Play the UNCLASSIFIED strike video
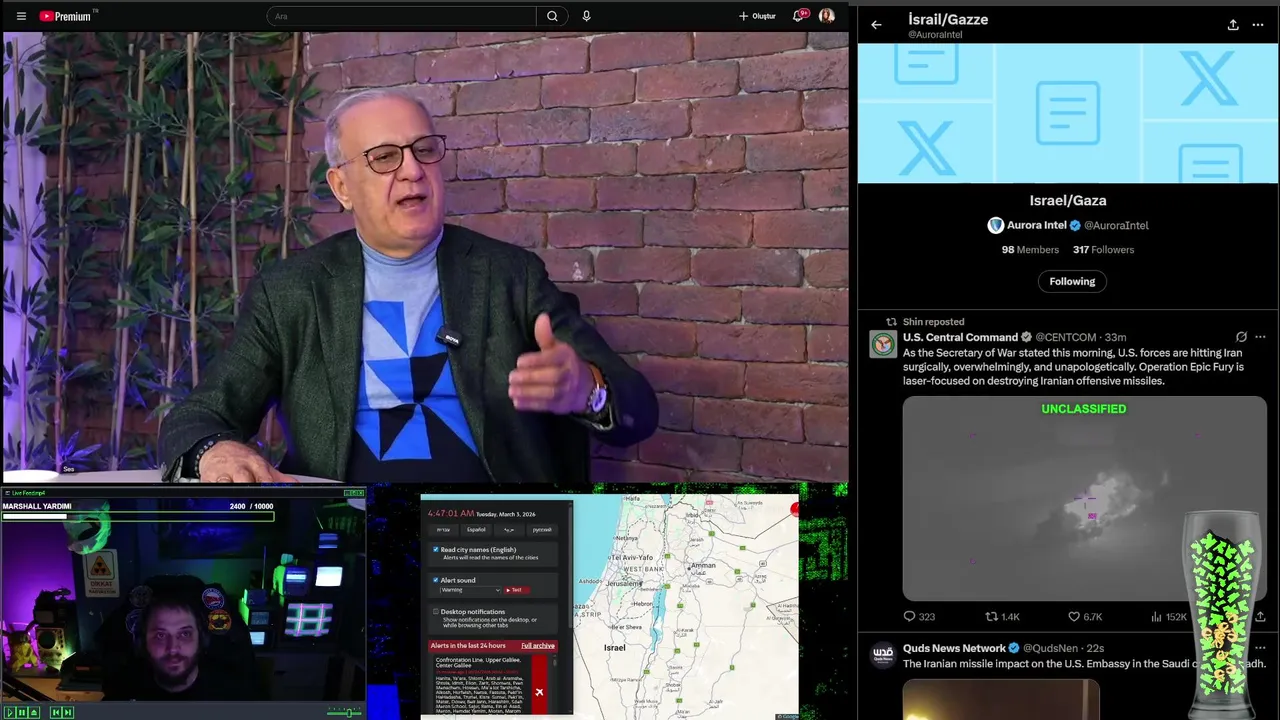The height and width of the screenshot is (720, 1280). tap(1084, 498)
